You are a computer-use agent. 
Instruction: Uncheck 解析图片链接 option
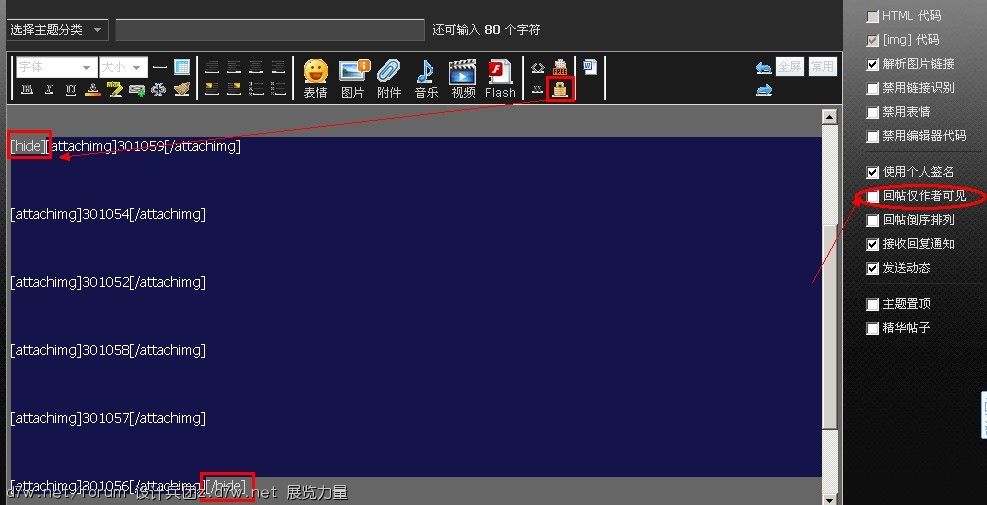(872, 64)
